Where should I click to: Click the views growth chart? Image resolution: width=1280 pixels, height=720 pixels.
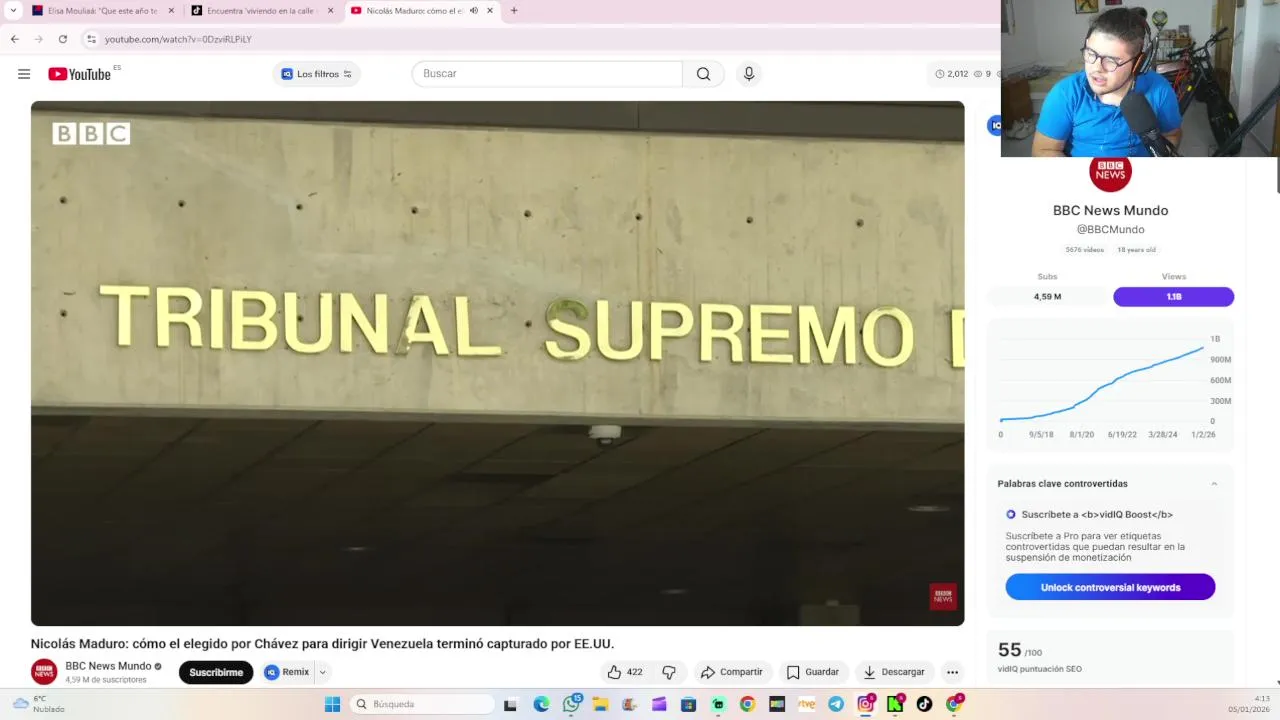coord(1110,388)
